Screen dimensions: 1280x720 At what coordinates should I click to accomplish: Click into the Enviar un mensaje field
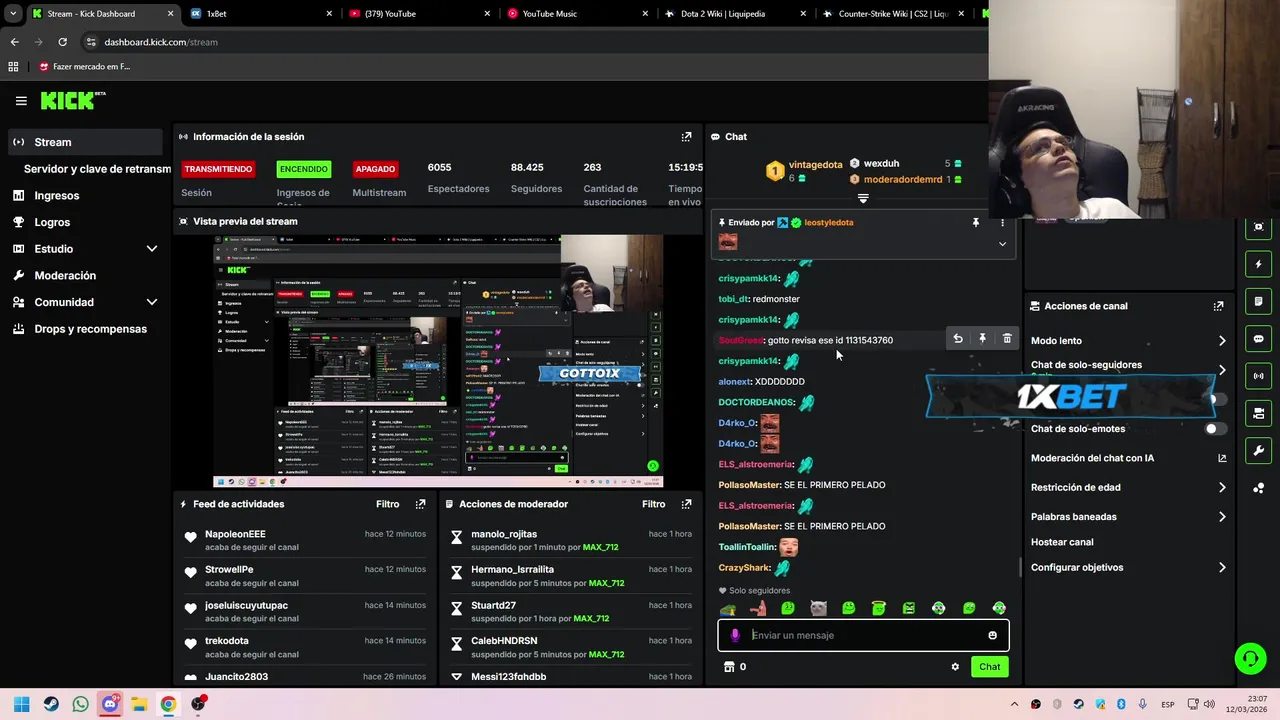(863, 635)
